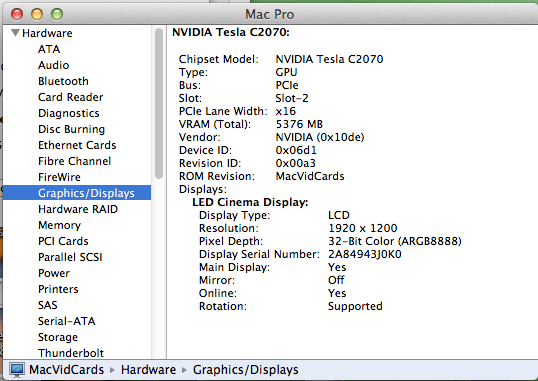Image resolution: width=538 pixels, height=381 pixels.
Task: View Memory information
Action: tap(60, 225)
